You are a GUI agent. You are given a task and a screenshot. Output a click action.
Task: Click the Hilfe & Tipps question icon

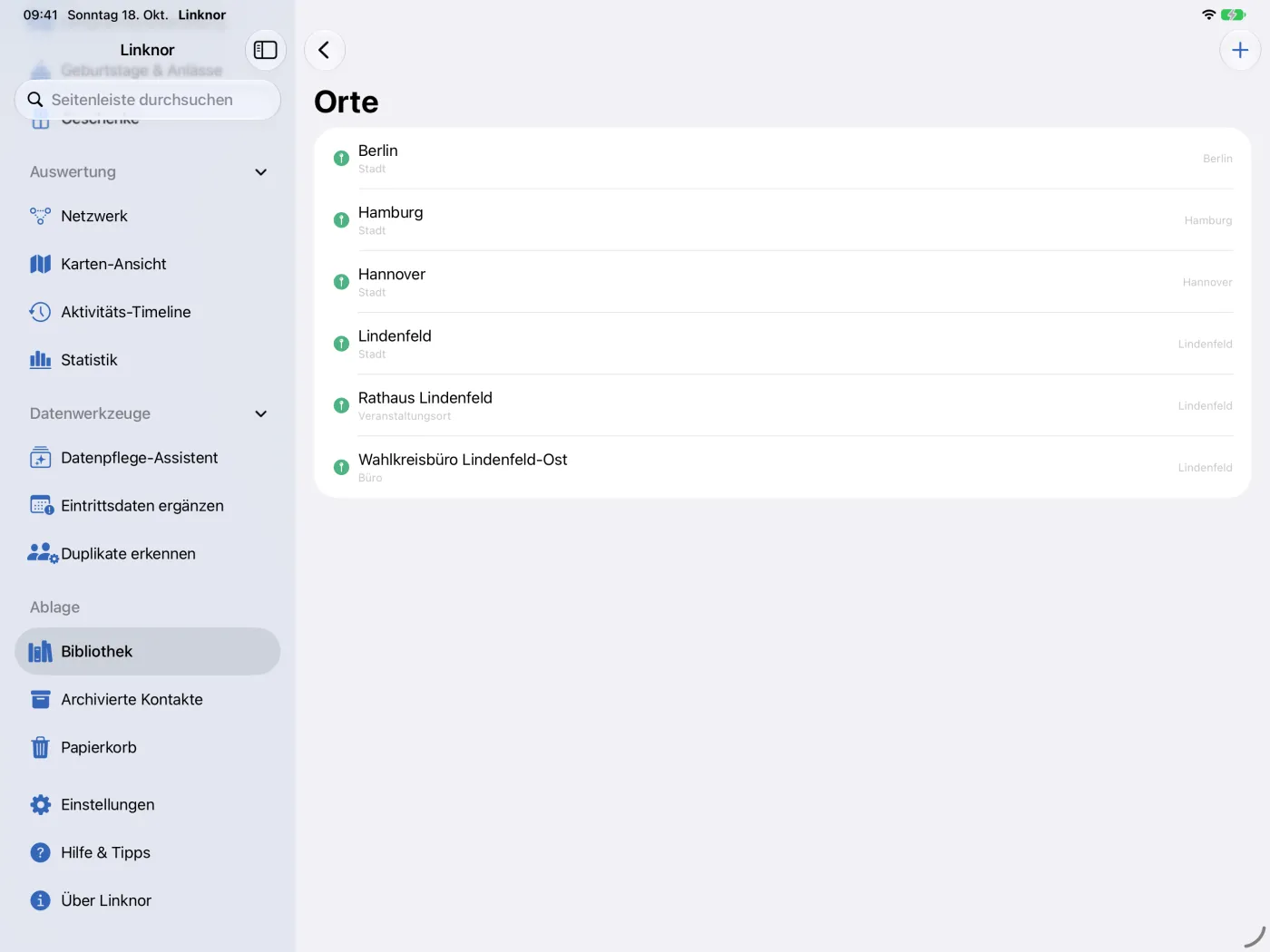(x=40, y=852)
